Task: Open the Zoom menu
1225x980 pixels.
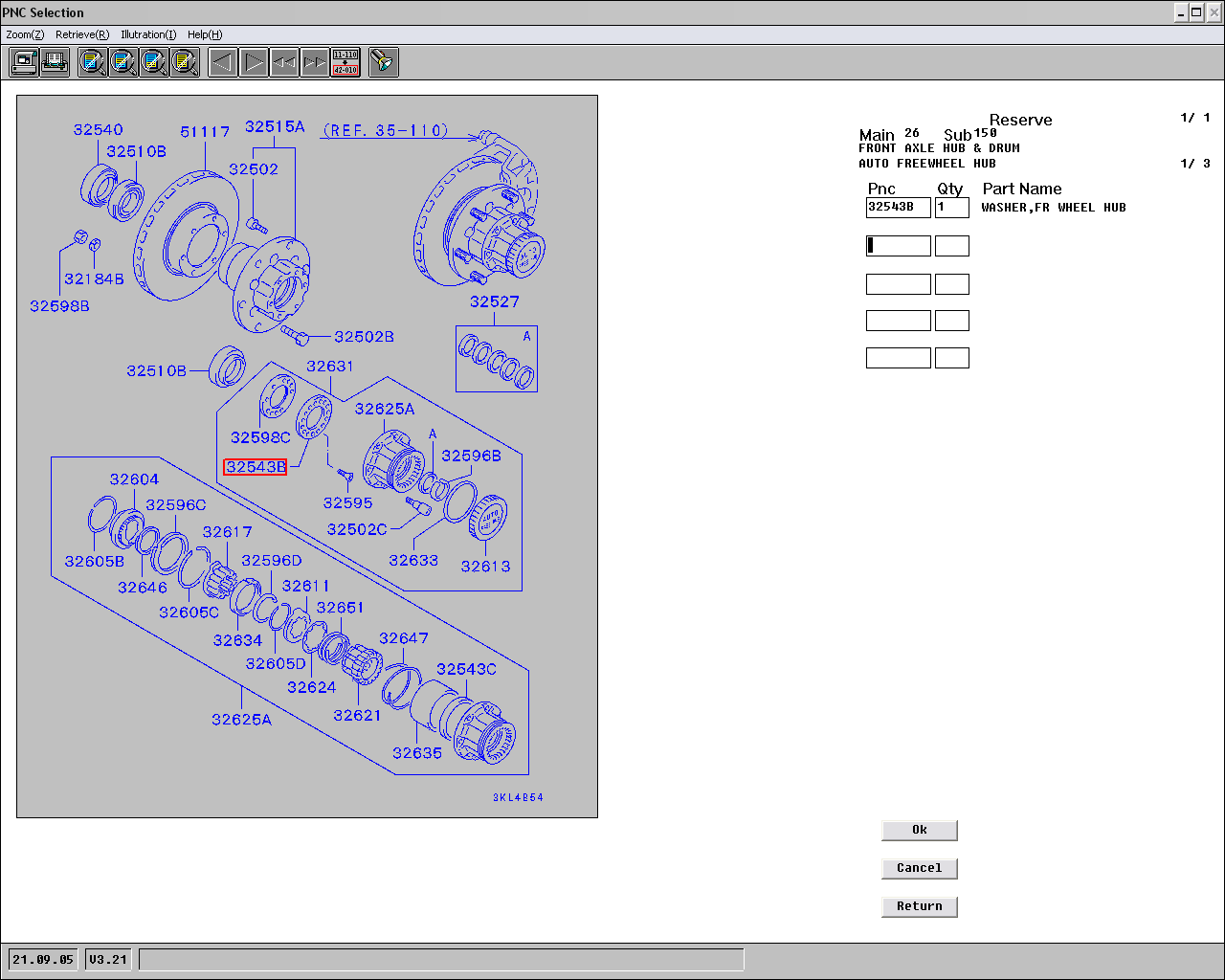Action: pyautogui.click(x=25, y=34)
